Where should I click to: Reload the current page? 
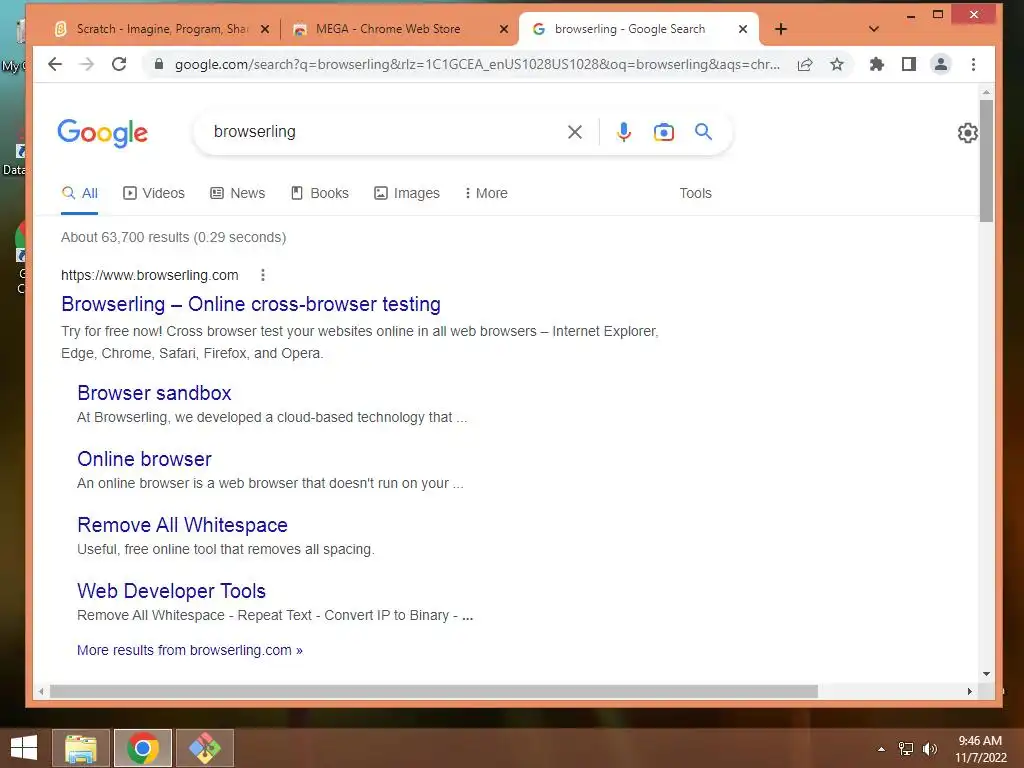tap(119, 64)
